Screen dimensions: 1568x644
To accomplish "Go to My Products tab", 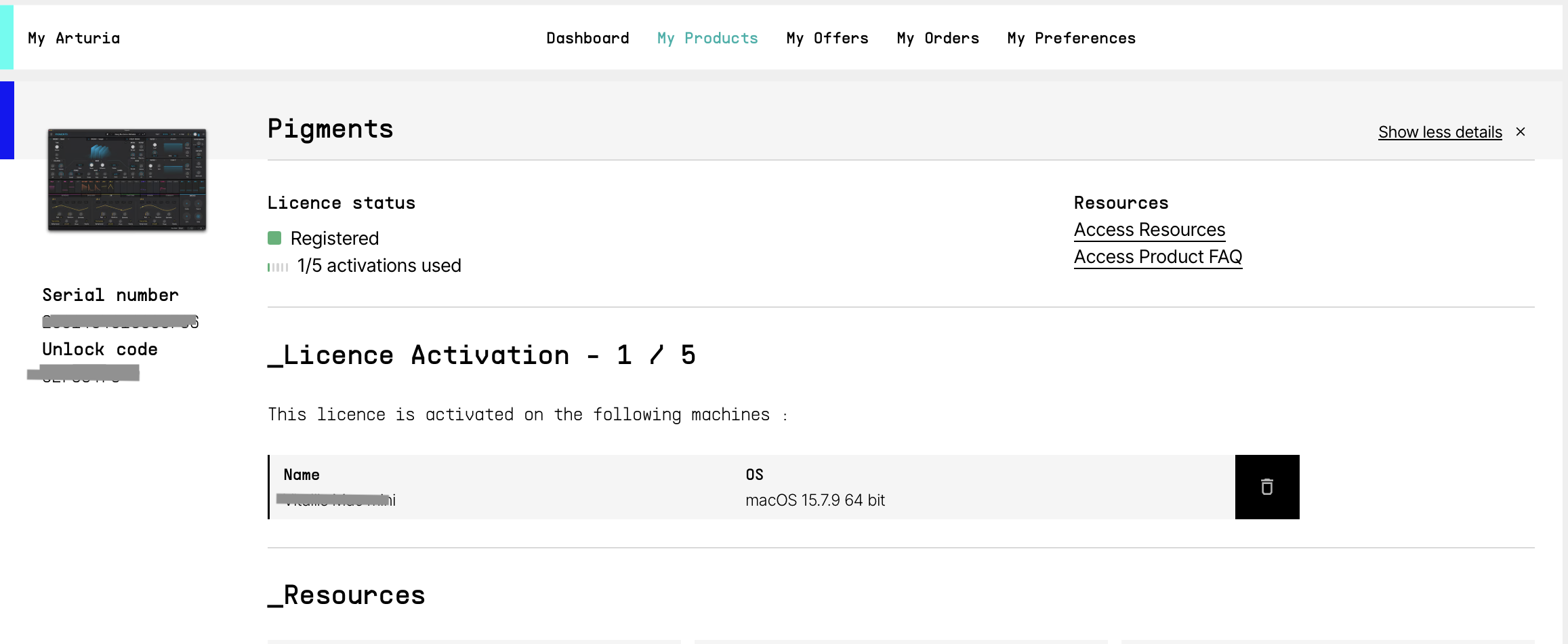I will point(707,38).
